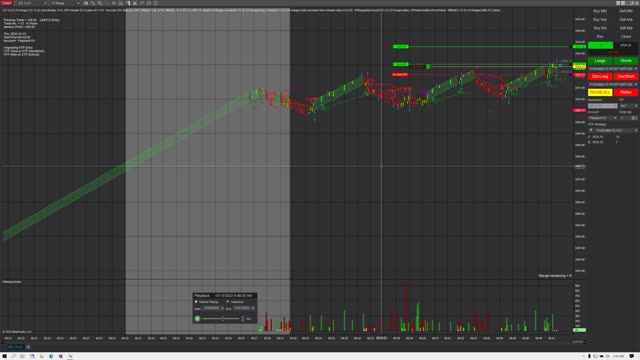Click the zoom magnifier icon in chart toolbar

[100, 3]
